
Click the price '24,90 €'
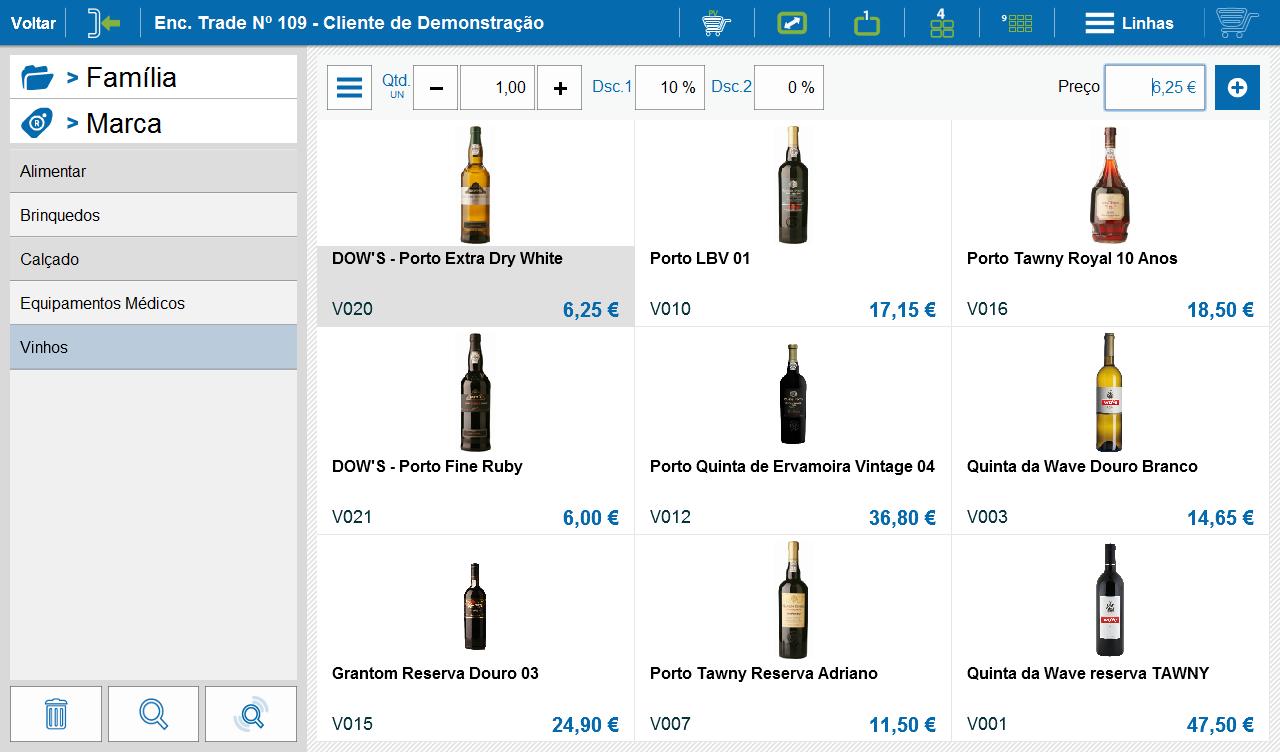pyautogui.click(x=585, y=725)
